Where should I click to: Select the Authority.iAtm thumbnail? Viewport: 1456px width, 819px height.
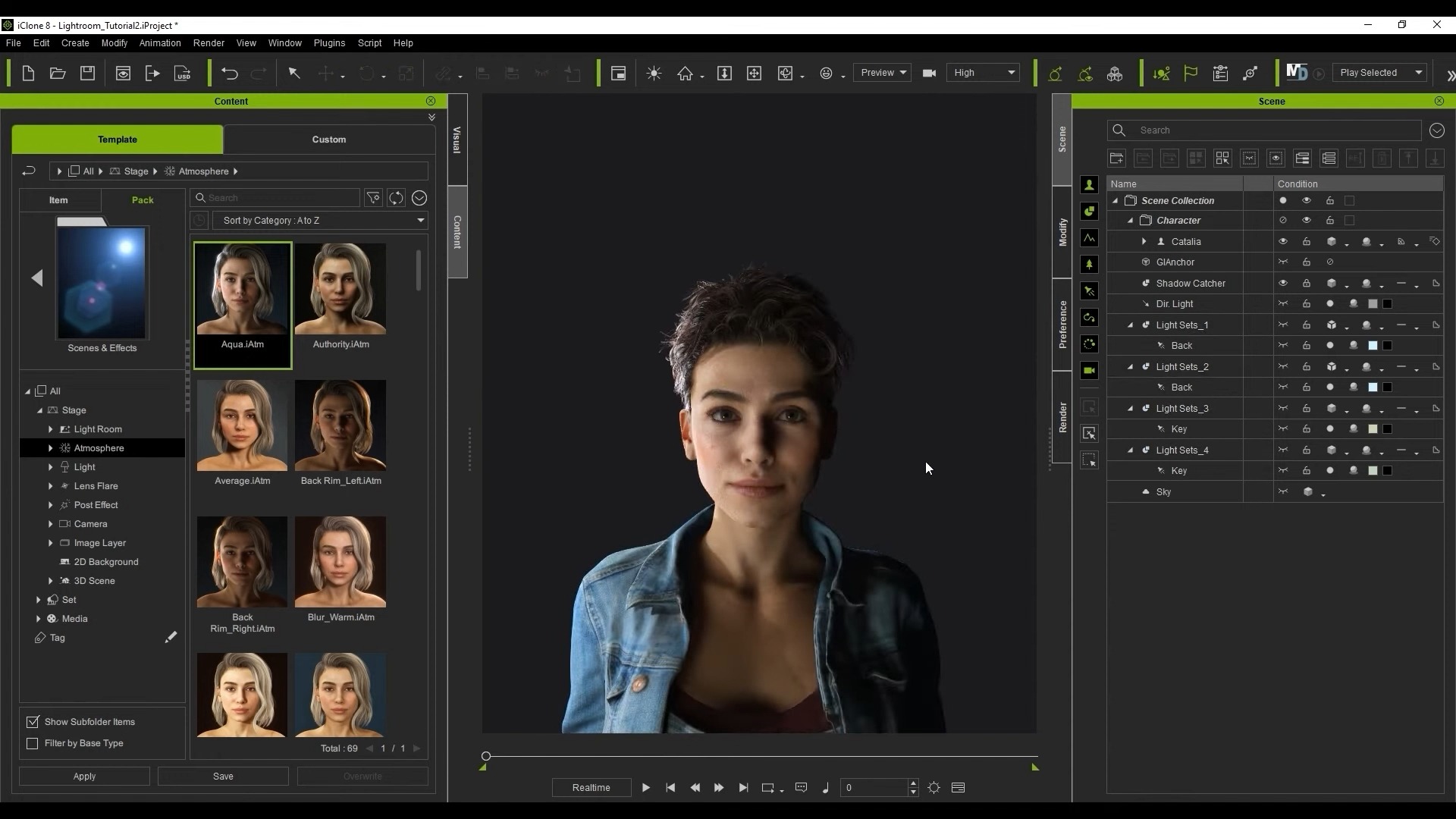click(340, 290)
